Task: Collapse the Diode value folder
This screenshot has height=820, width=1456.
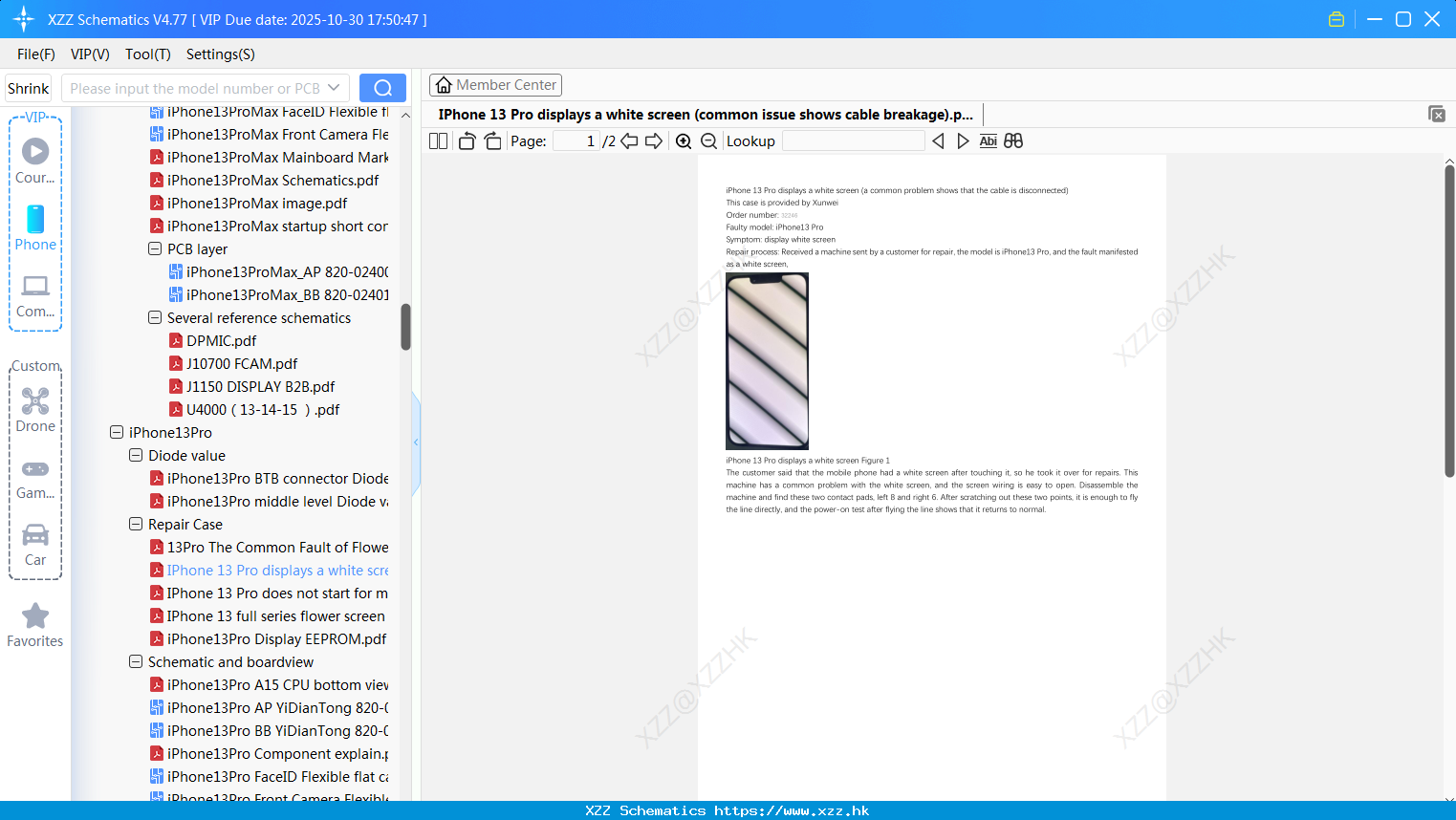Action: [136, 455]
